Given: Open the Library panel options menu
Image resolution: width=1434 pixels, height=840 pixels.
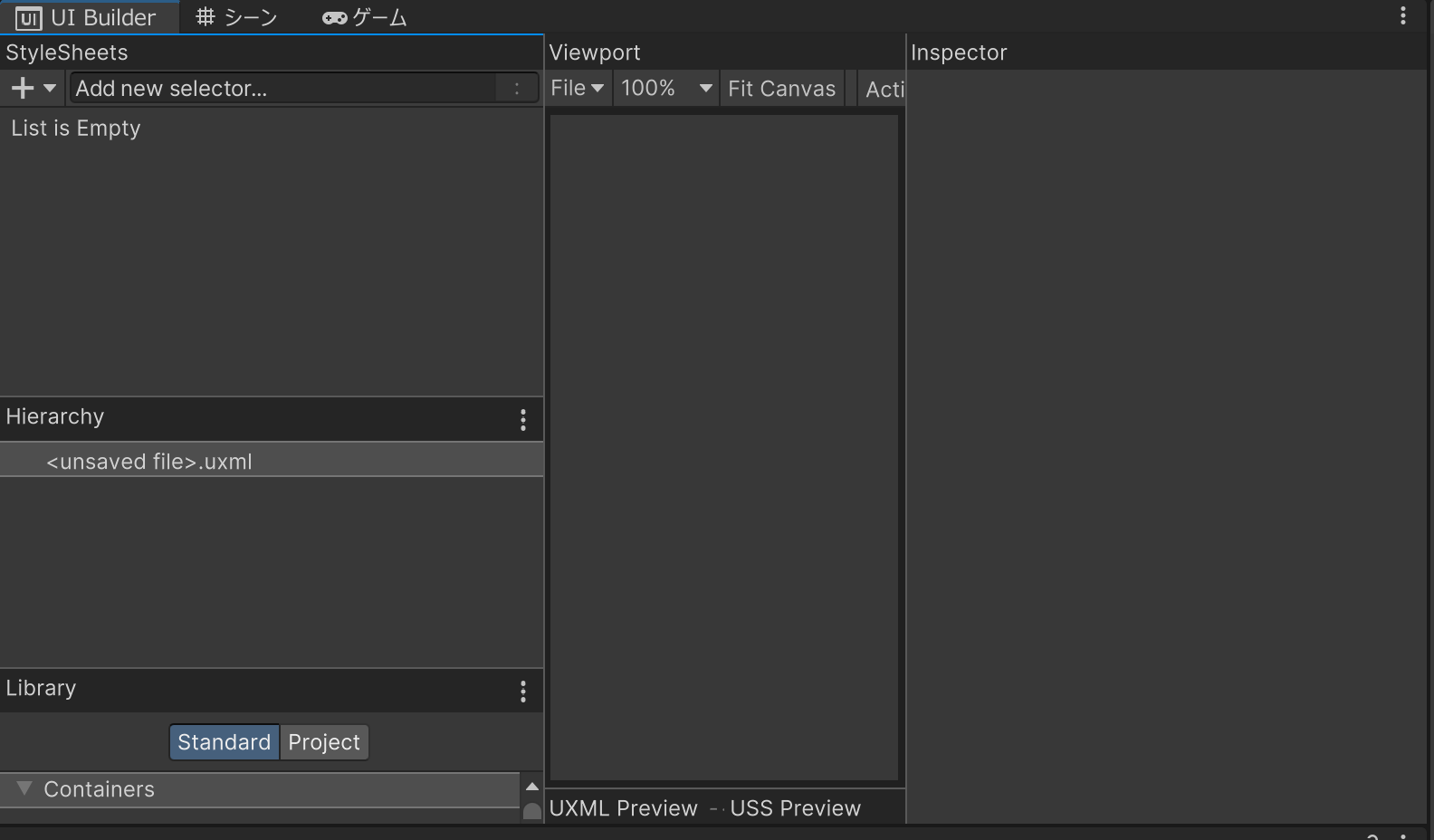Looking at the screenshot, I should [x=523, y=692].
